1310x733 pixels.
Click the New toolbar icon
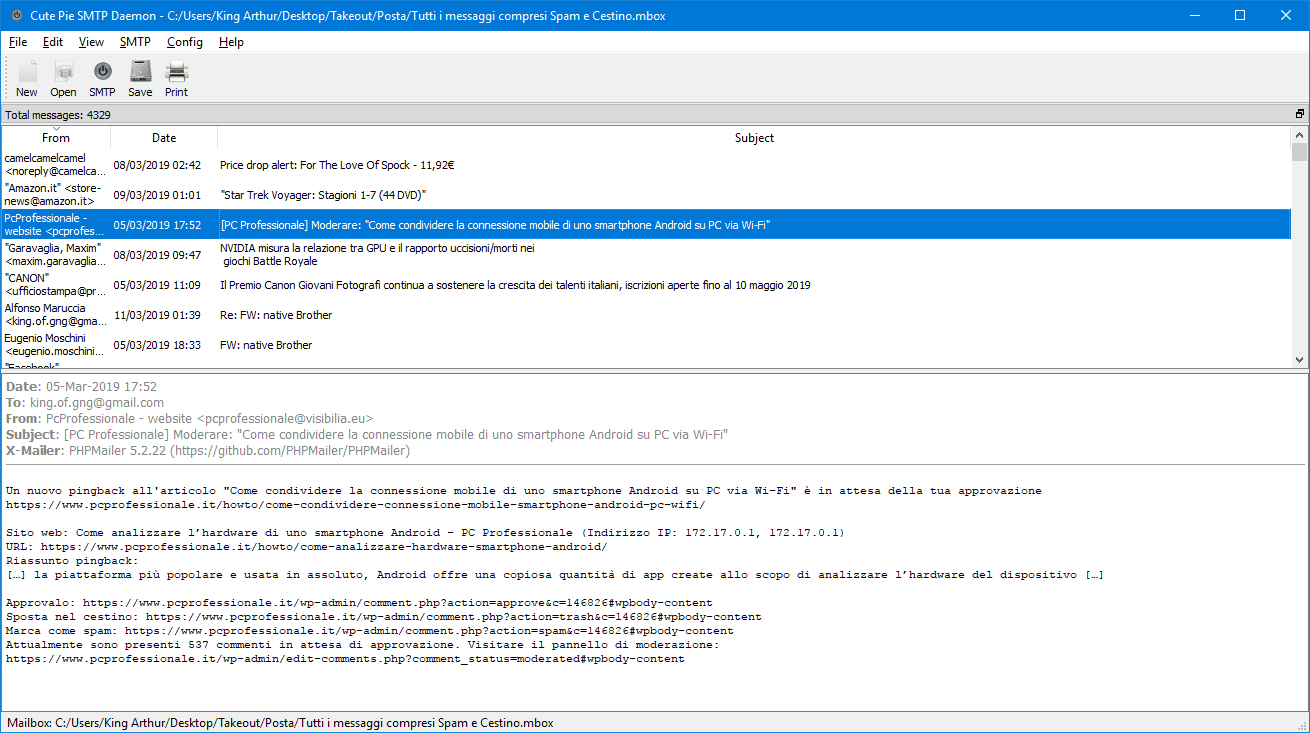[x=27, y=73]
